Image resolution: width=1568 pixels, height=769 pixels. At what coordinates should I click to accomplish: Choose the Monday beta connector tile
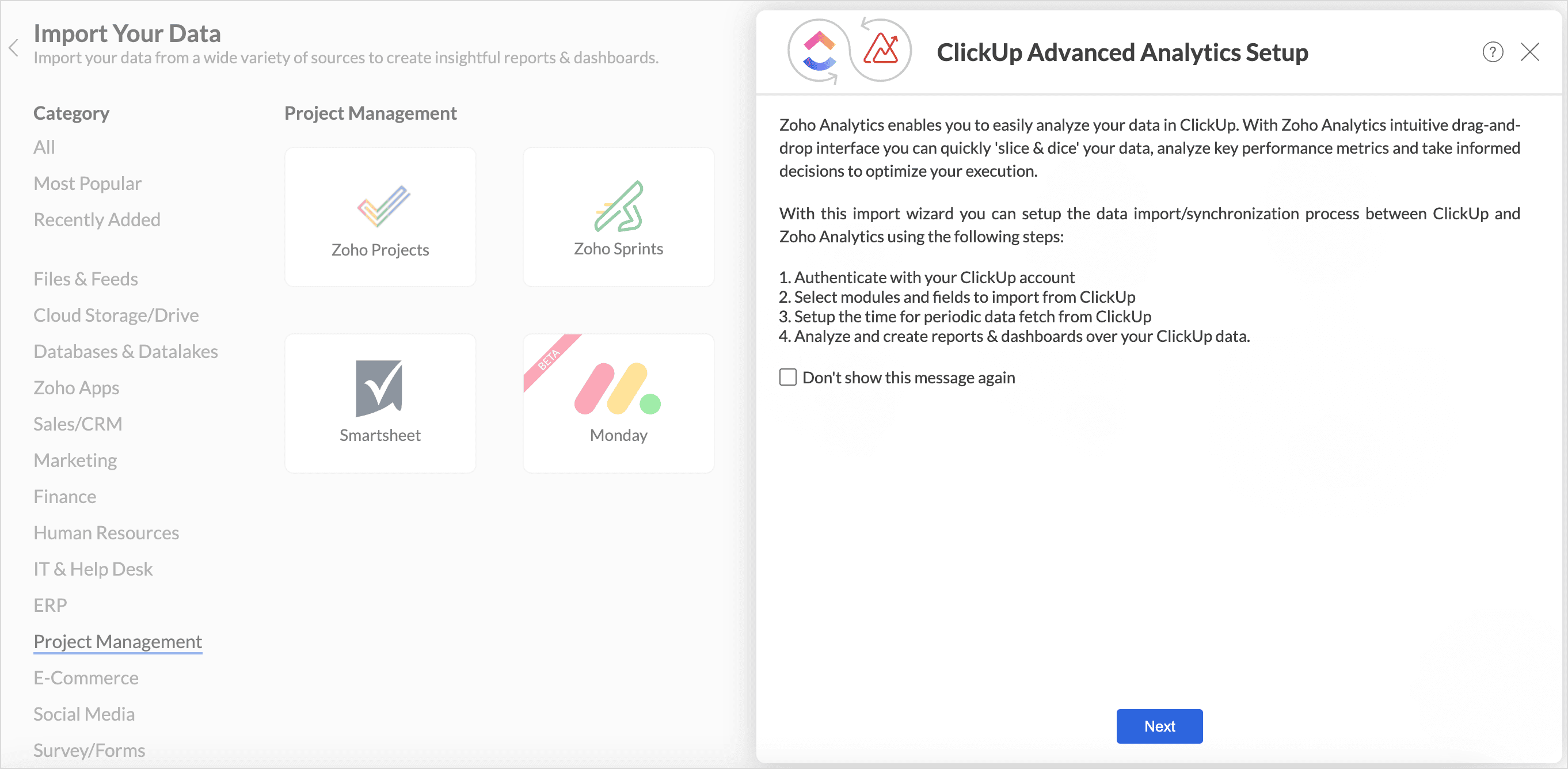(618, 403)
